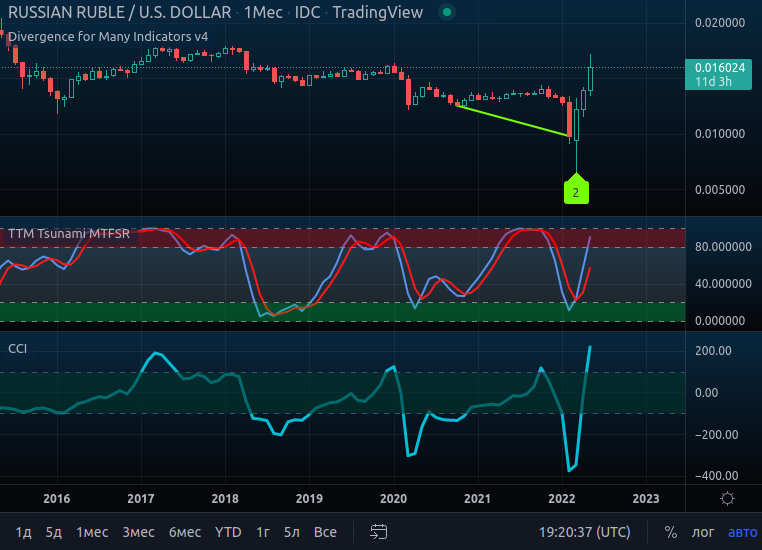Open timezone menu at 19:20:37 (UTC)
The width and height of the screenshot is (762, 550).
tap(585, 533)
